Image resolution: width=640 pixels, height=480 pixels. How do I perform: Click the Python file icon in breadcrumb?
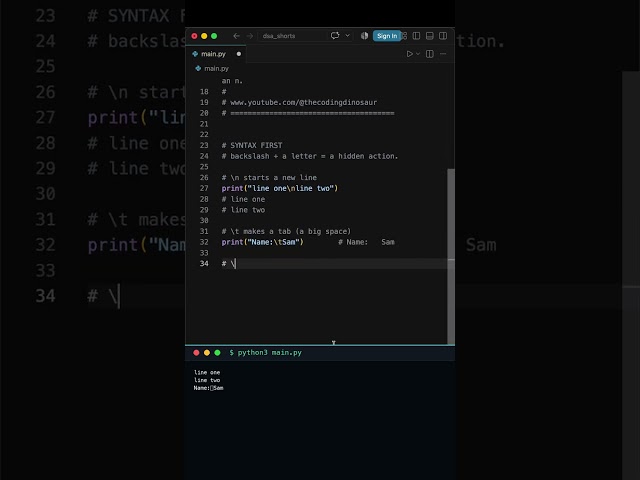coord(198,69)
